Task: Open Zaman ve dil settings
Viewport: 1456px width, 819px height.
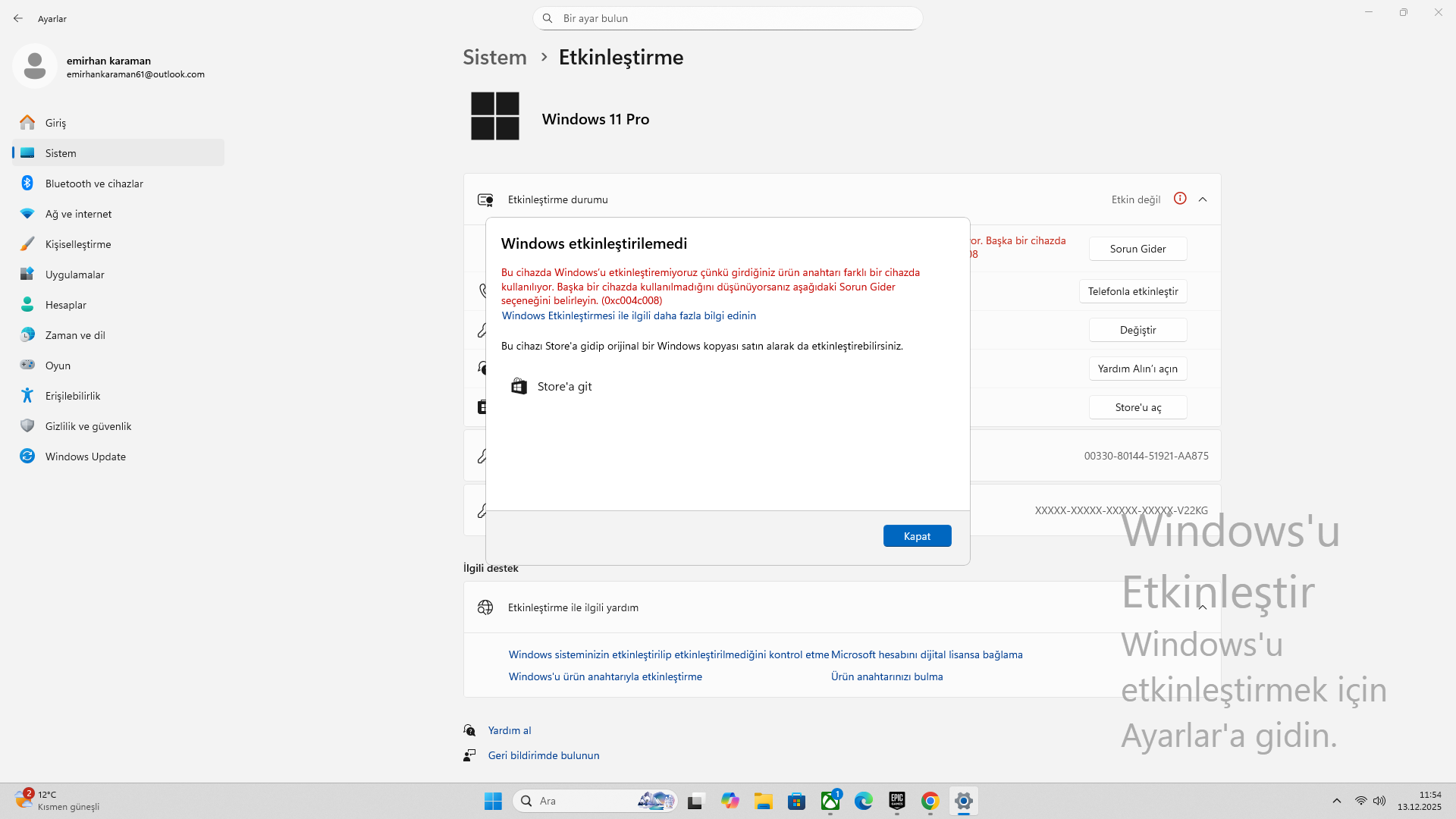Action: 118,335
